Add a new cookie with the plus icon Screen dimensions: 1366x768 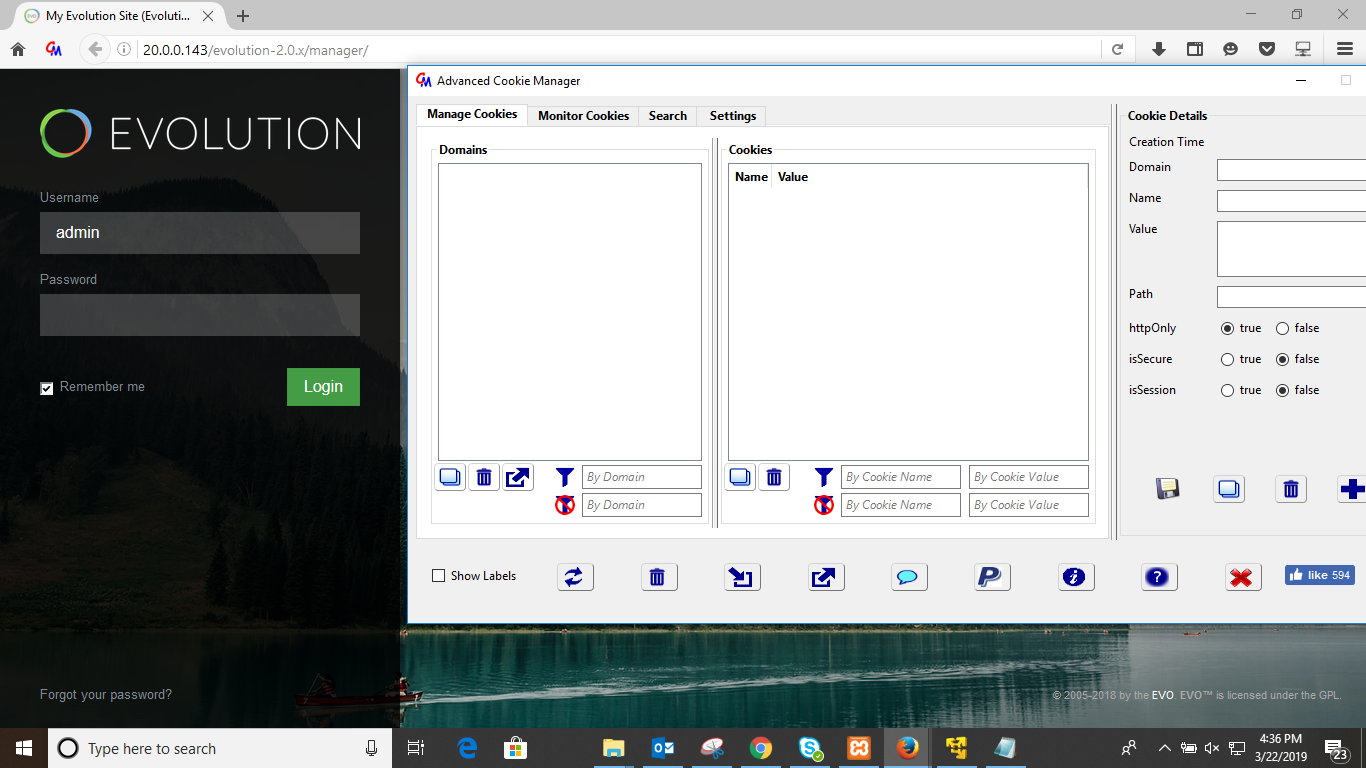(x=1353, y=489)
